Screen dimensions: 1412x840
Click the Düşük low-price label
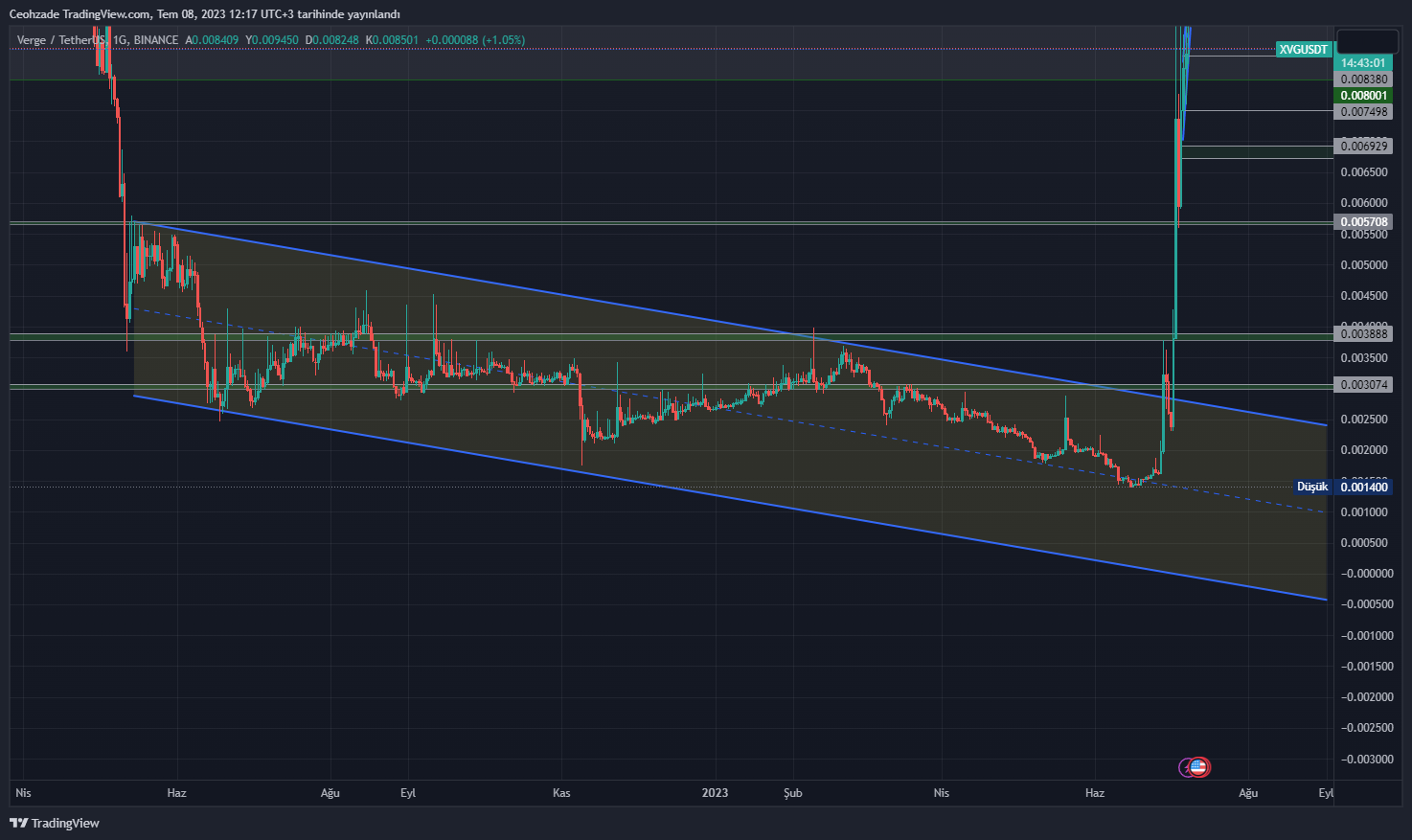[x=1311, y=487]
